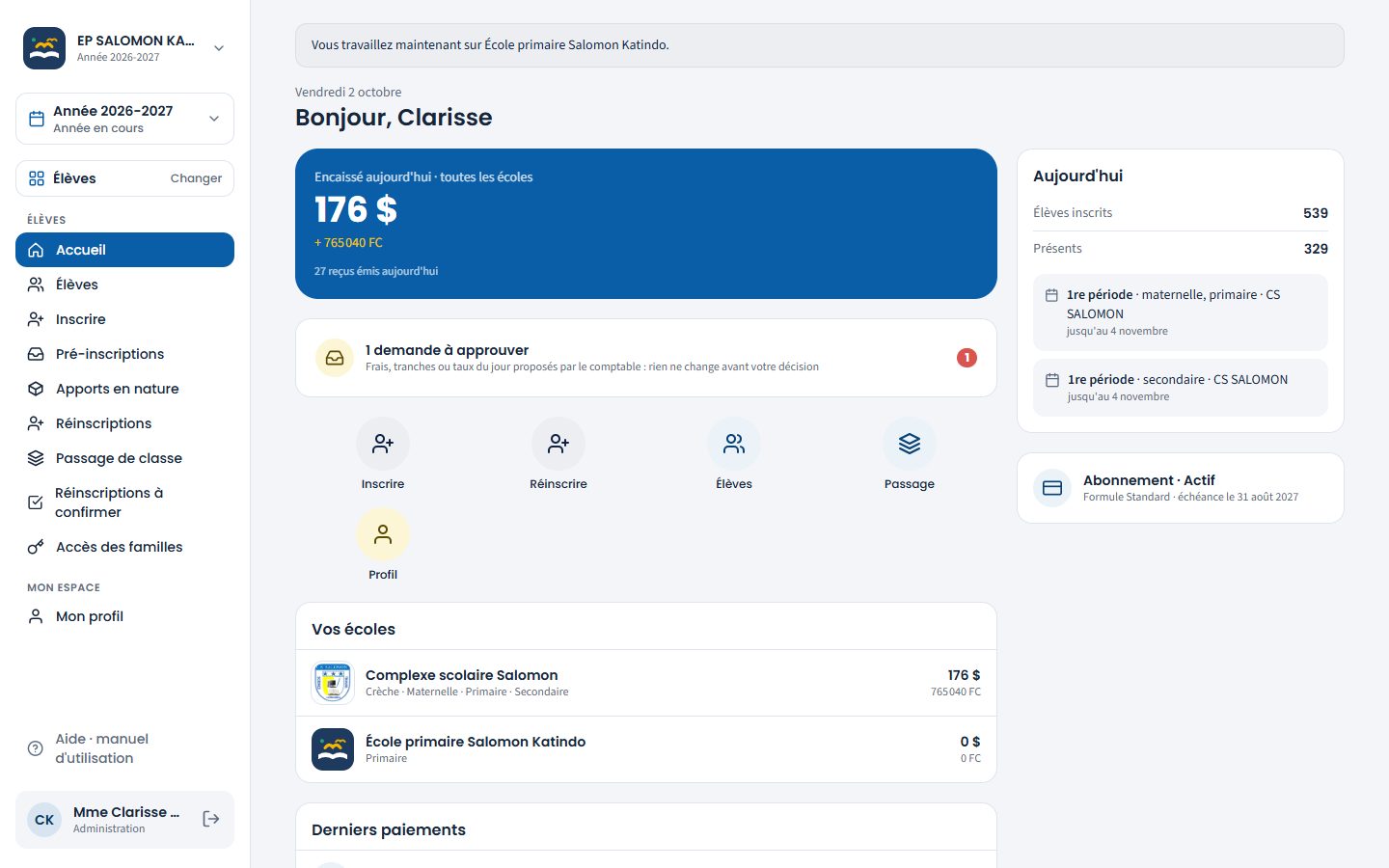Click the Passage quick action icon

click(910, 444)
